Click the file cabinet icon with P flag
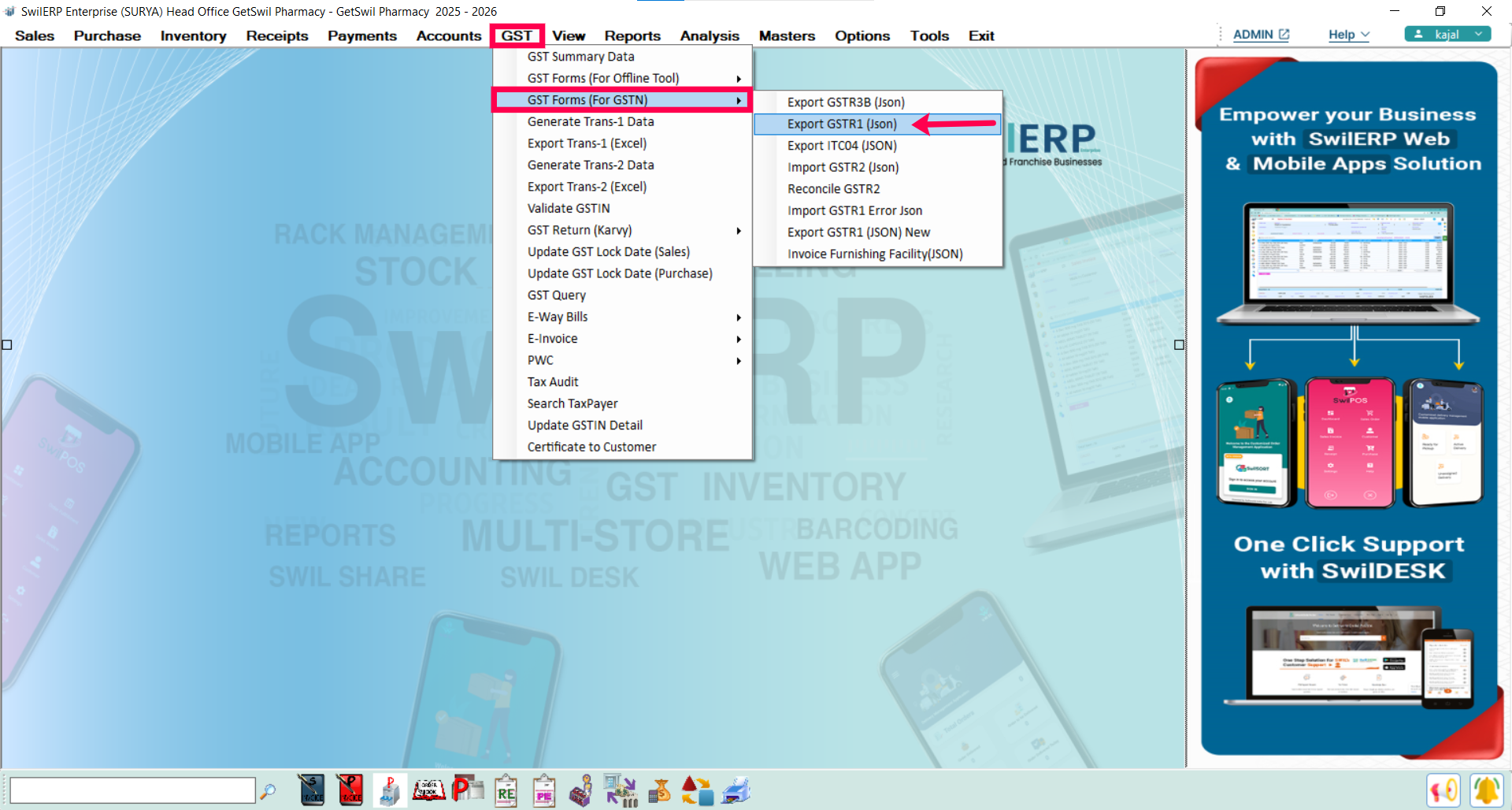 click(390, 790)
